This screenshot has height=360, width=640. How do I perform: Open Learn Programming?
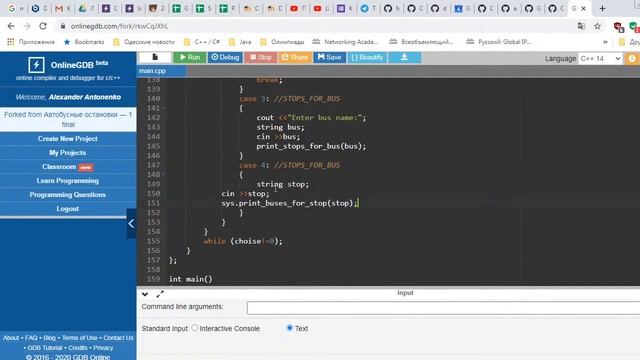point(68,180)
